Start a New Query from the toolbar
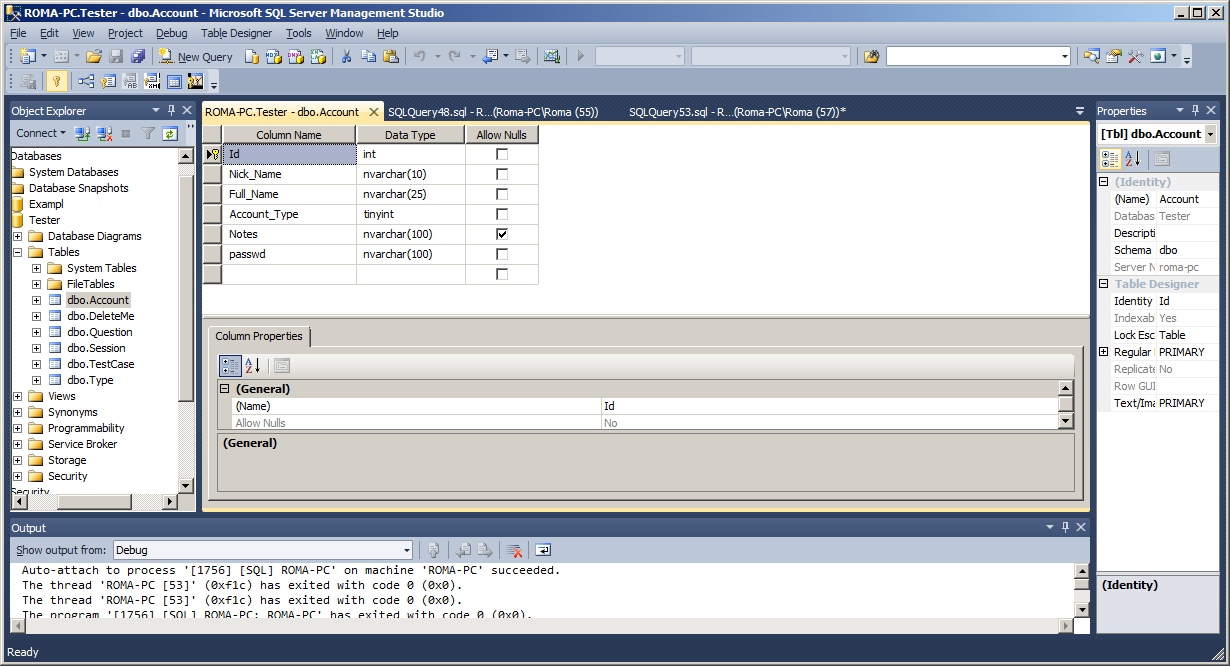Image resolution: width=1230 pixels, height=666 pixels. click(x=195, y=57)
